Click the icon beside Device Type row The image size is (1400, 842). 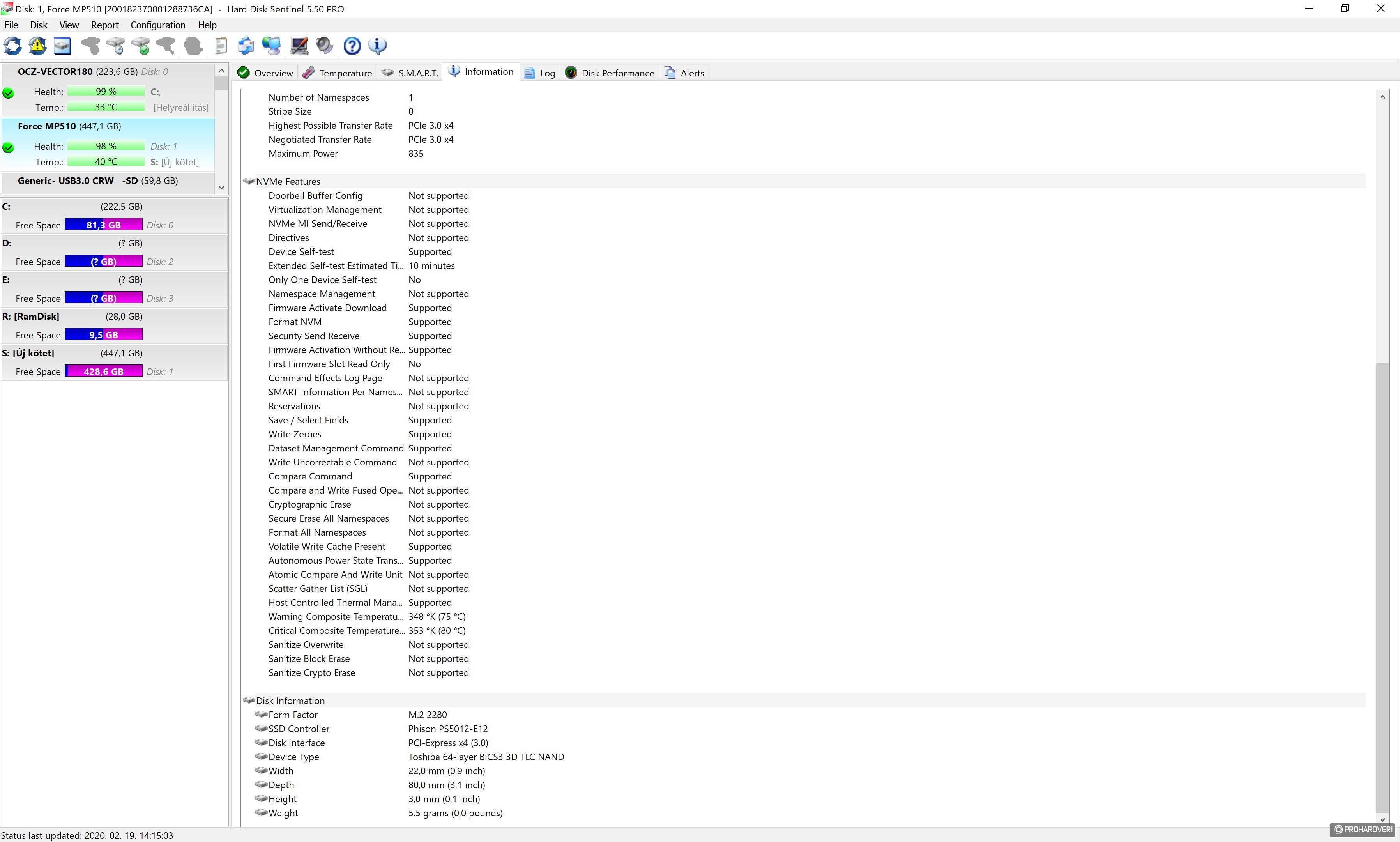261,756
